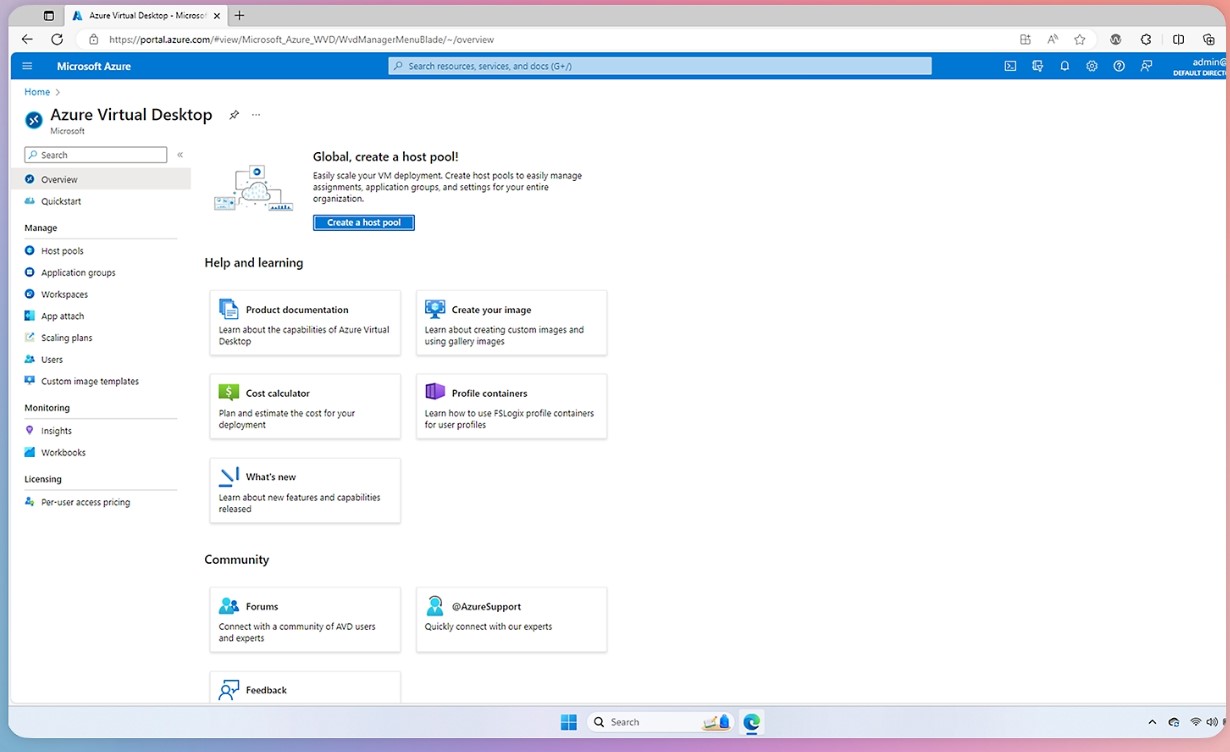
Task: Open the @AzureSupport card
Action: [x=511, y=619]
